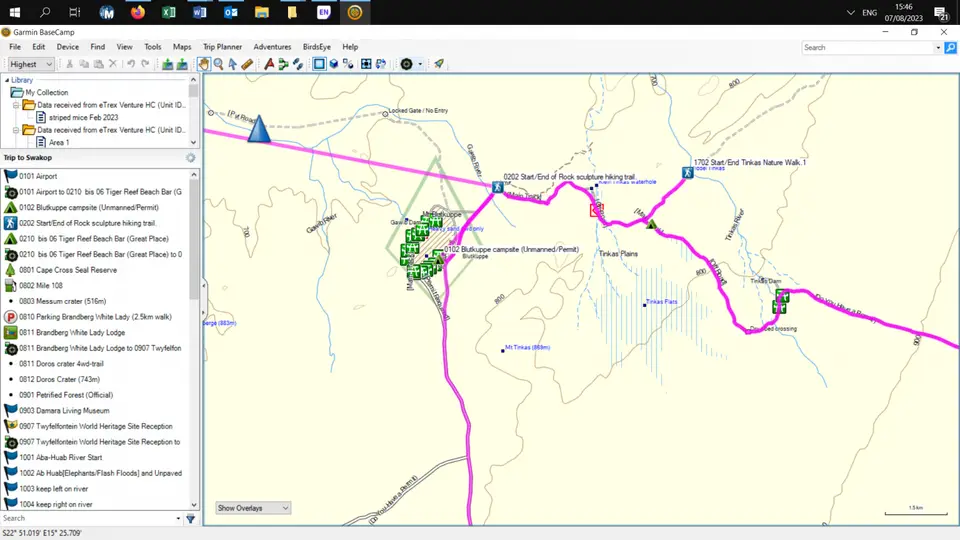Open the Show Overlays dropdown
The width and height of the screenshot is (960, 540).
coord(253,508)
